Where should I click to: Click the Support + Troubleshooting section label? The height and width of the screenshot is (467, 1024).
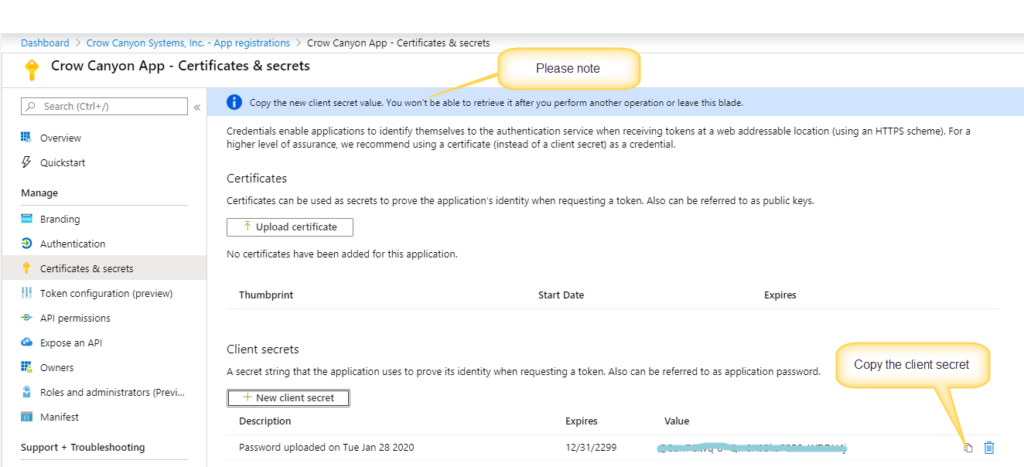(x=83, y=447)
